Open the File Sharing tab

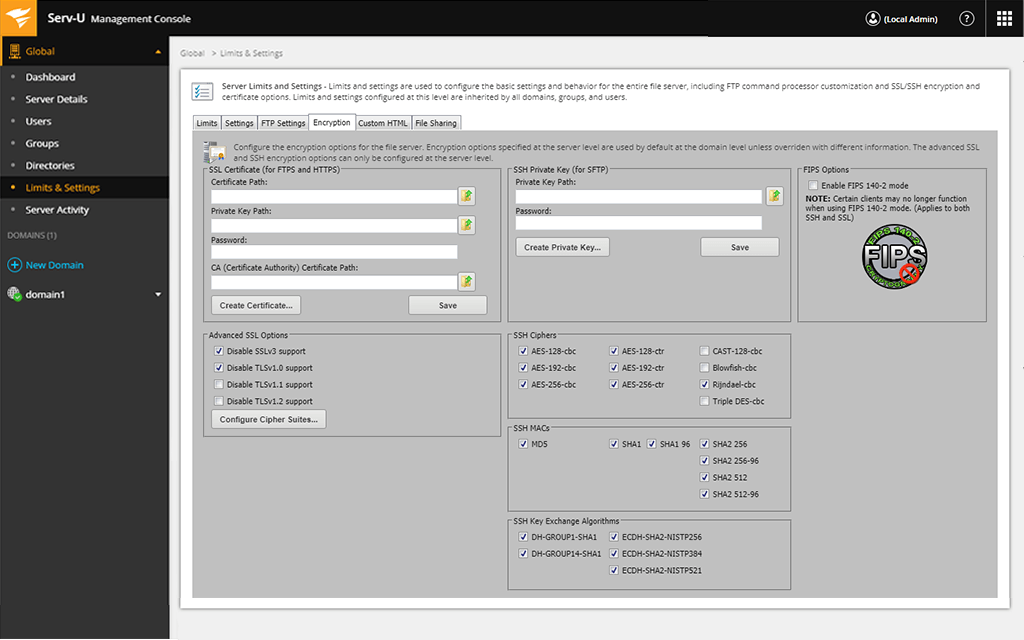[435, 122]
